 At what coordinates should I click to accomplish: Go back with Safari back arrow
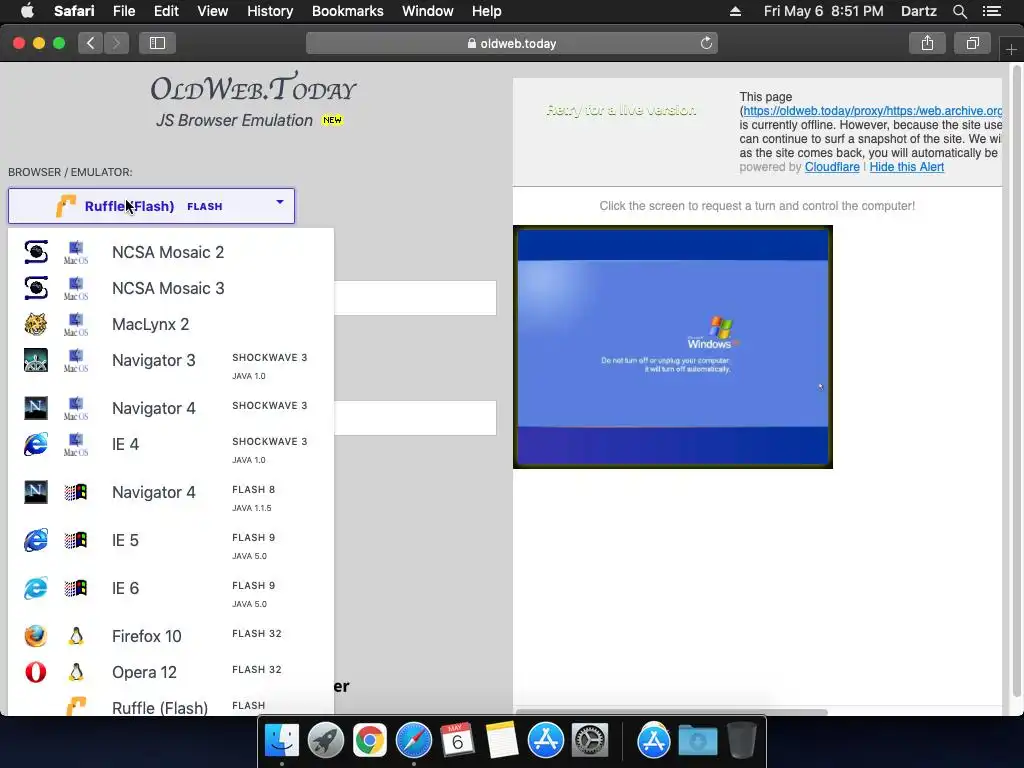pyautogui.click(x=91, y=43)
